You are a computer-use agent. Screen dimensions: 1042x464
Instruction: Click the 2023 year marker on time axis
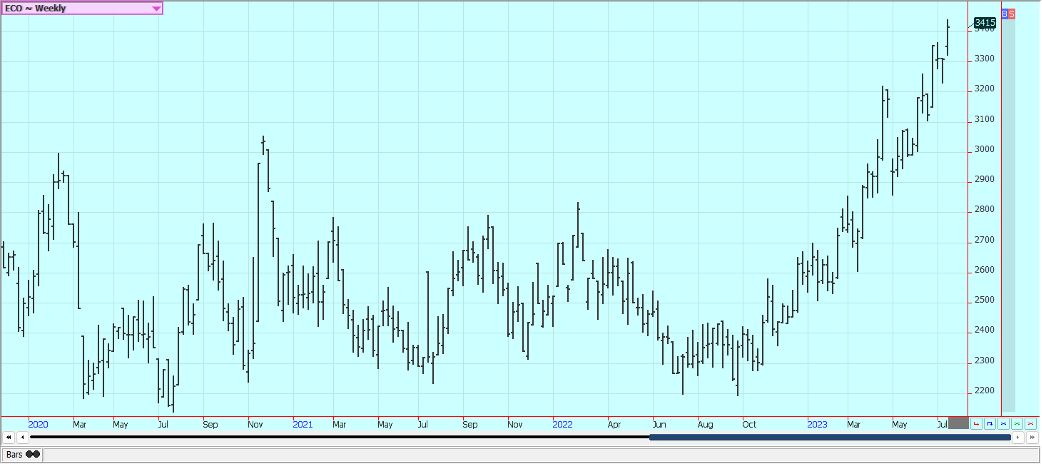[x=820, y=424]
